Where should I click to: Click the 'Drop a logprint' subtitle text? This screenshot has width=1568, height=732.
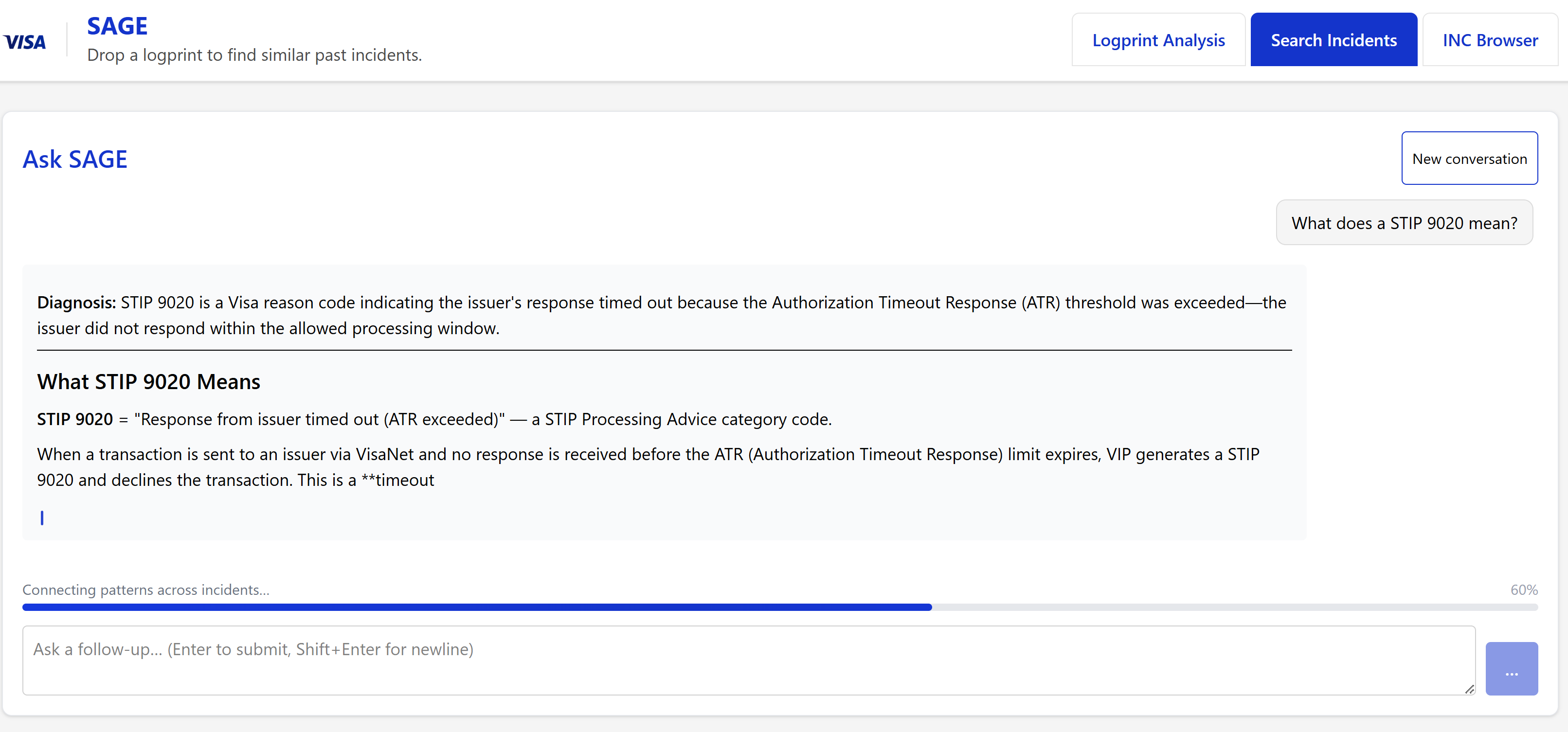(254, 55)
